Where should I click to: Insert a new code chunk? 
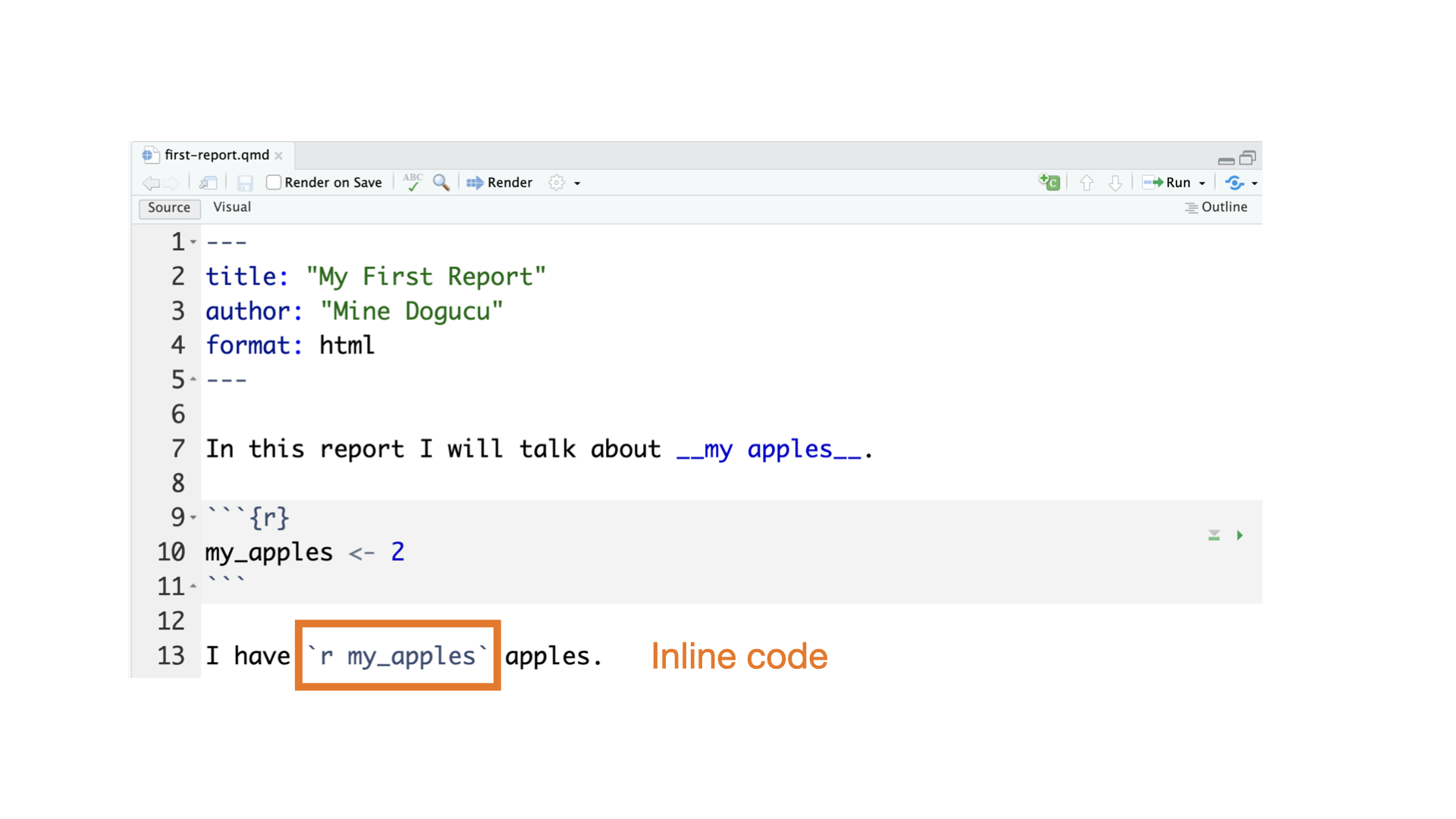click(1050, 182)
